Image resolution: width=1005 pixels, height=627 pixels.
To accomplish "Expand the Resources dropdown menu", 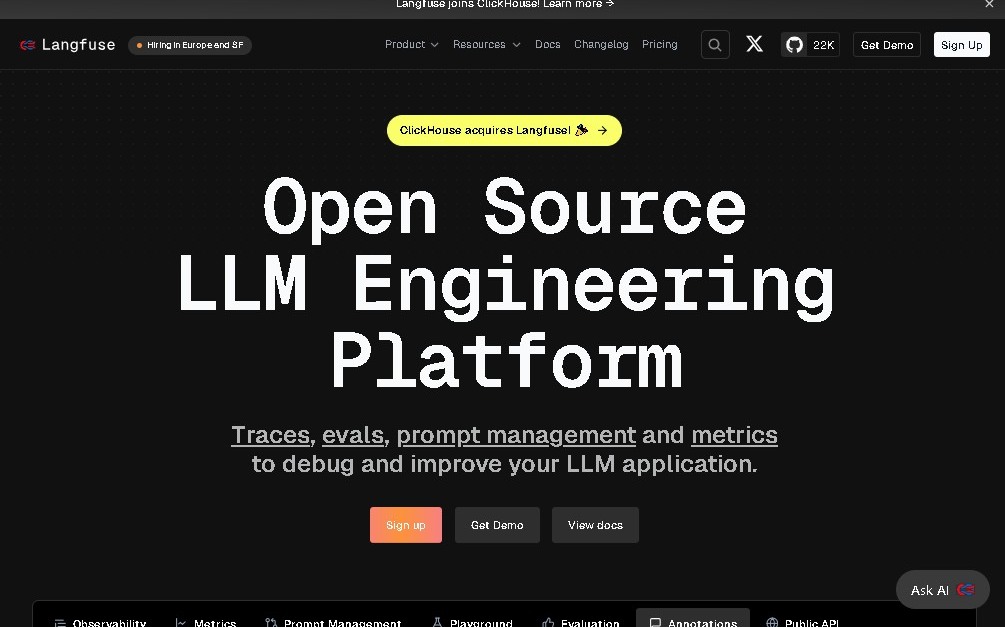I will click(x=486, y=44).
